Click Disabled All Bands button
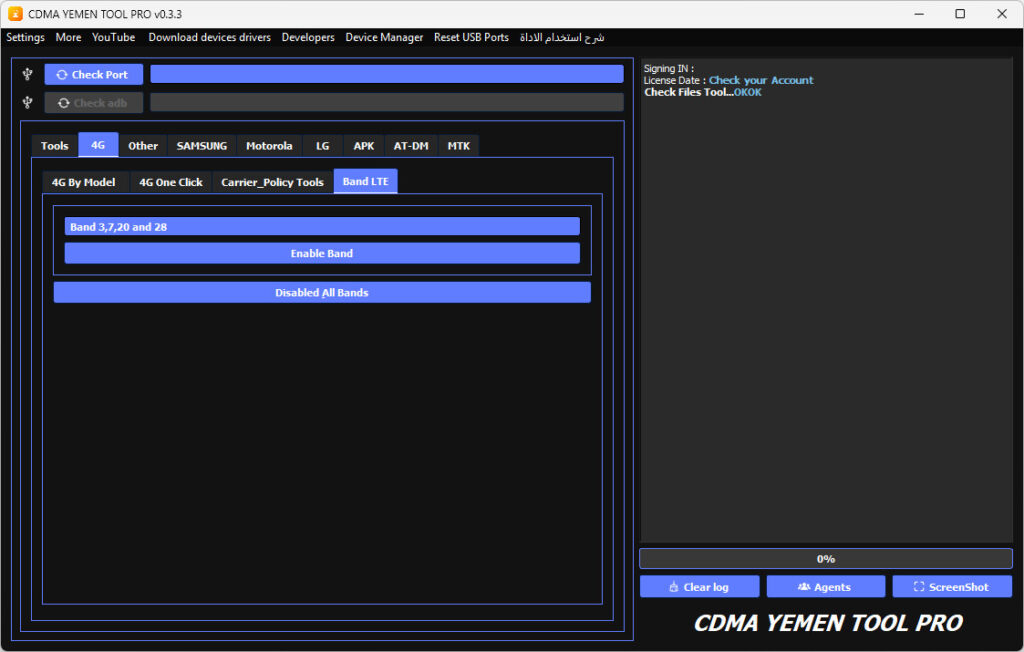The image size is (1024, 652). click(321, 292)
